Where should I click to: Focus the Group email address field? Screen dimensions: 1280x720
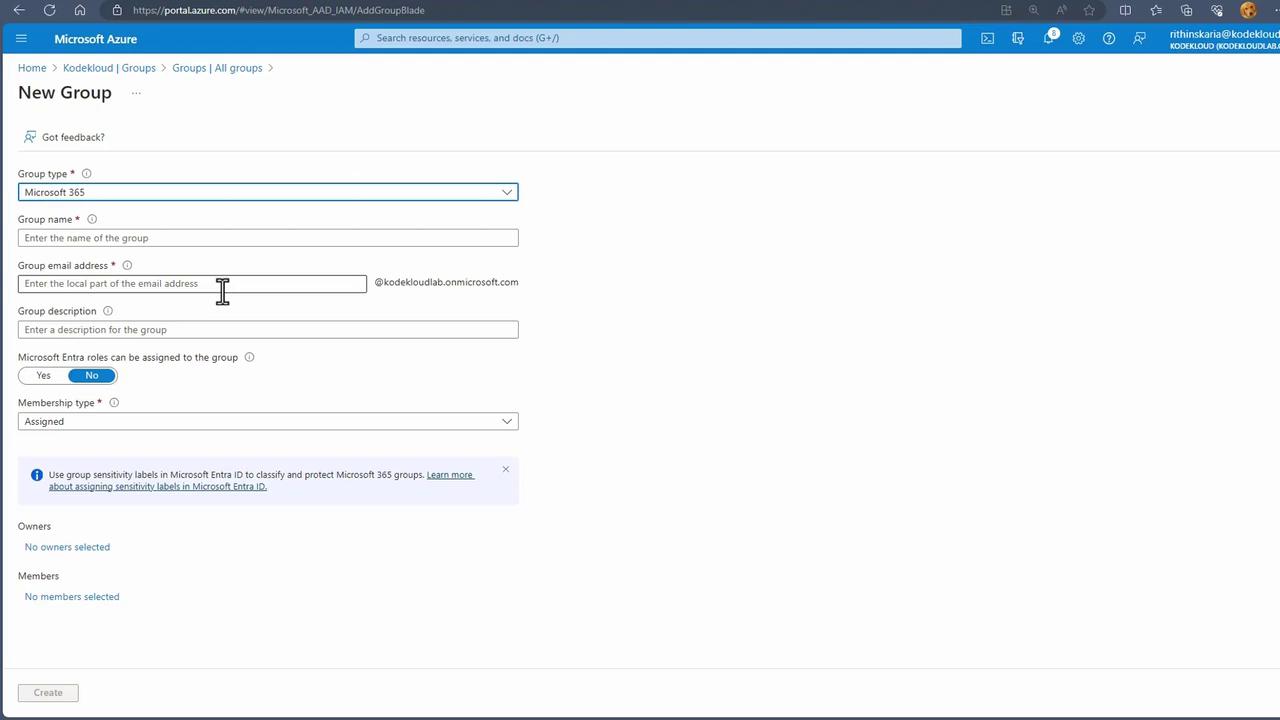(192, 284)
